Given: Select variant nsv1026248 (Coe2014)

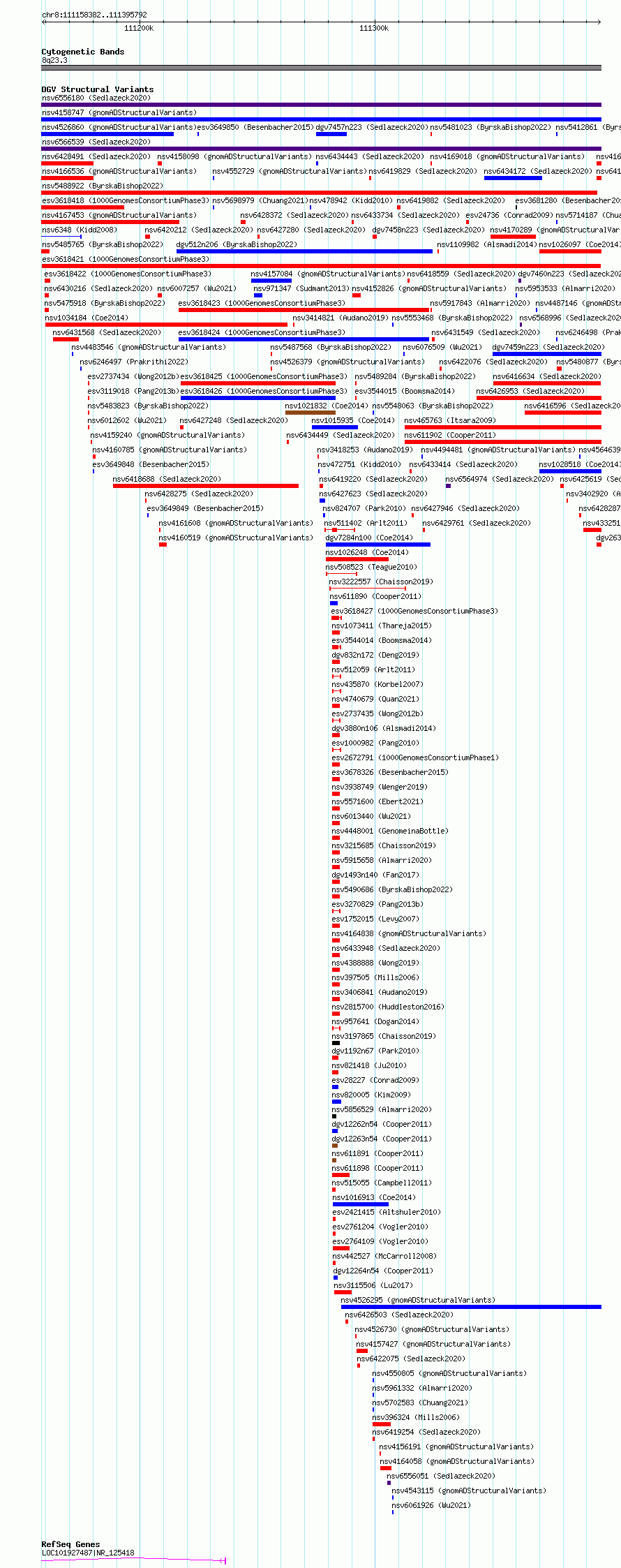Looking at the screenshot, I should (x=367, y=552).
